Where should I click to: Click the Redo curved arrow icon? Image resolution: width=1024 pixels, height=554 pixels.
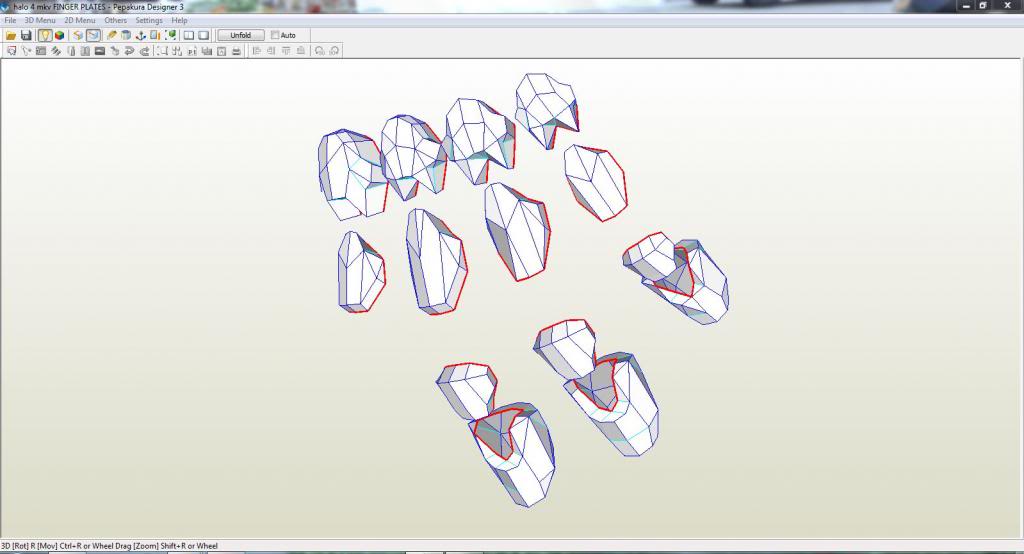click(x=144, y=51)
